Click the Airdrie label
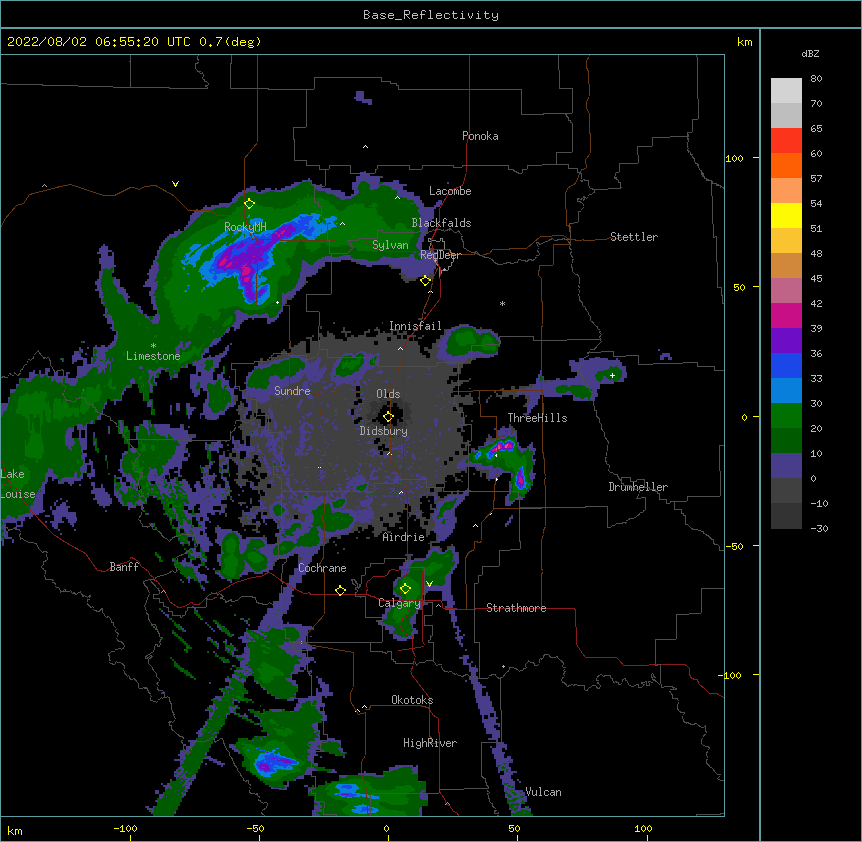 coord(403,537)
